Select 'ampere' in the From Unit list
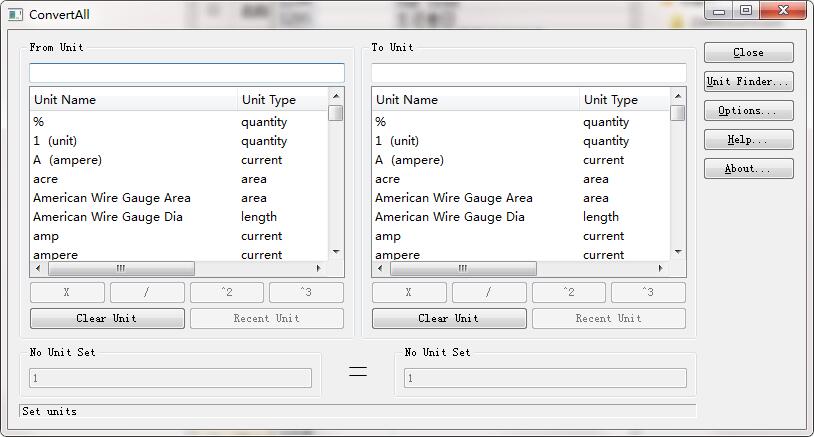 56,255
